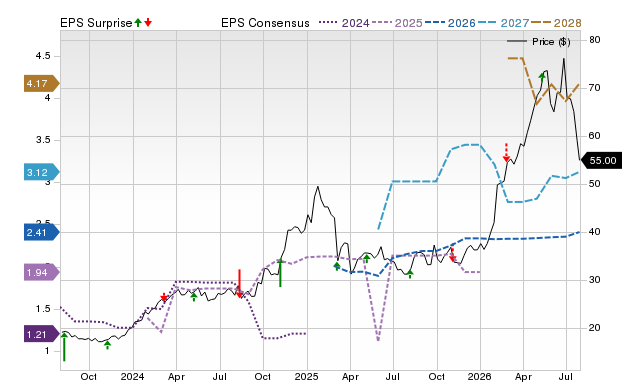Click the 70 price axis label
Viewport: 640px width, 382px height.
point(595,88)
